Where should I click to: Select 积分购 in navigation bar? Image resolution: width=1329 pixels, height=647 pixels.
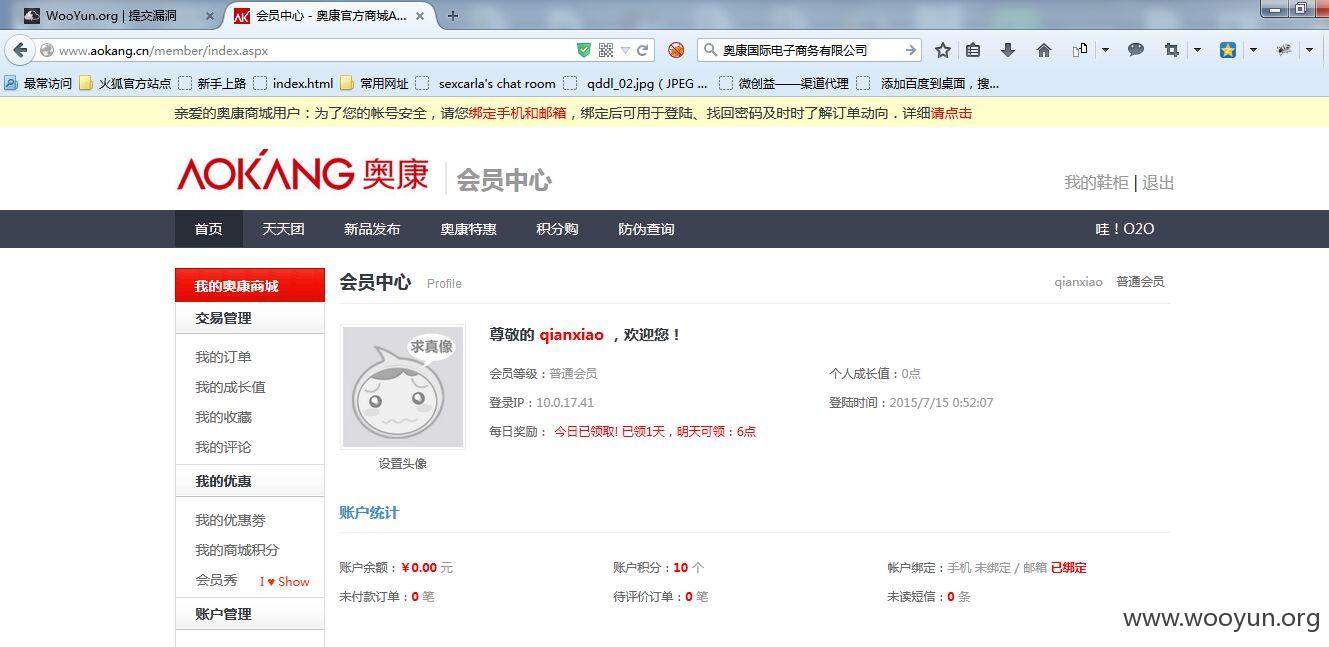(557, 229)
